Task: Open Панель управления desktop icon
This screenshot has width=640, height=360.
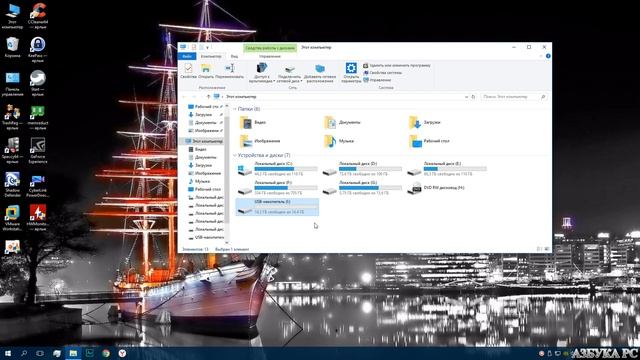Action: (x=12, y=83)
